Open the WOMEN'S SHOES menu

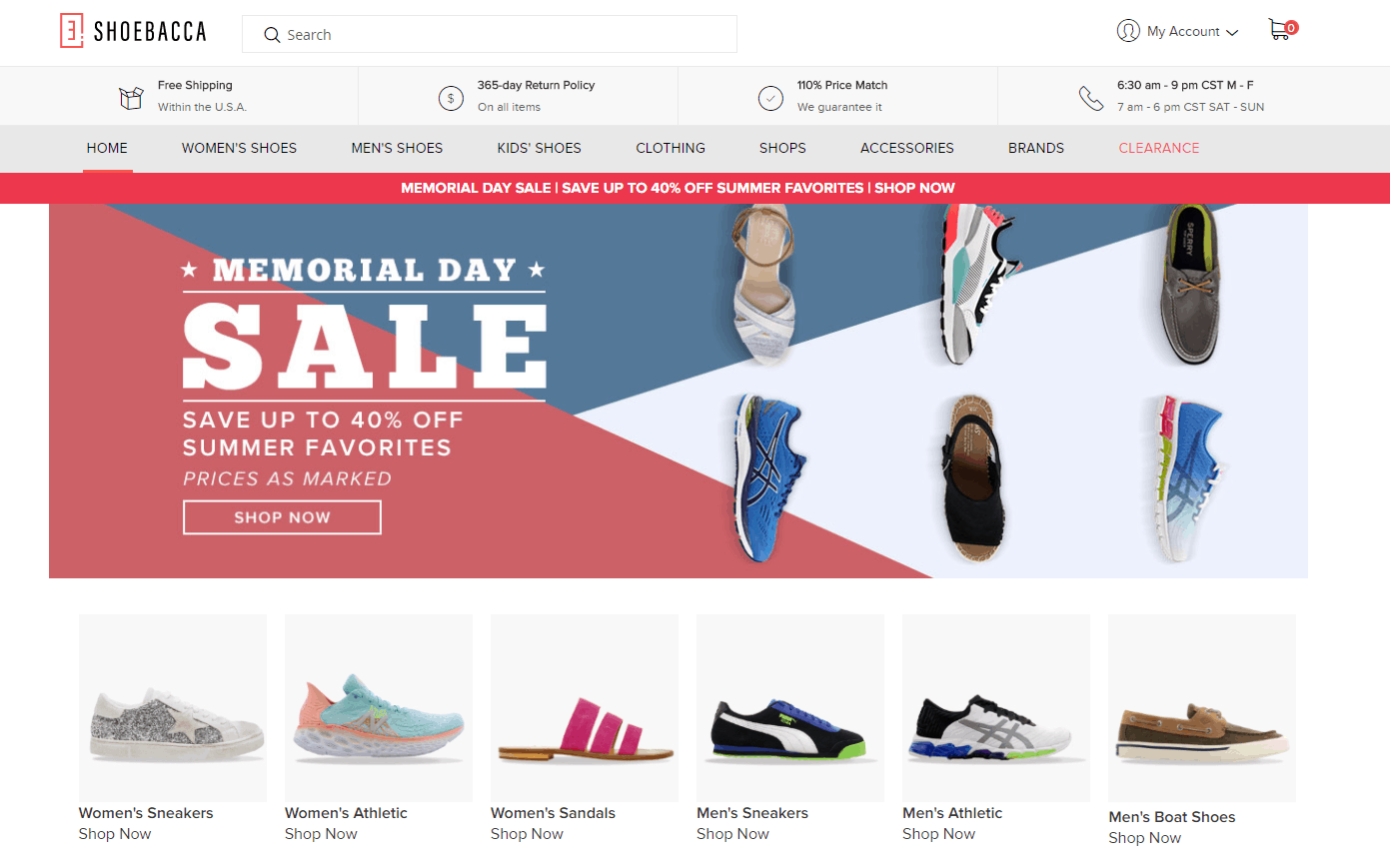pyautogui.click(x=239, y=148)
